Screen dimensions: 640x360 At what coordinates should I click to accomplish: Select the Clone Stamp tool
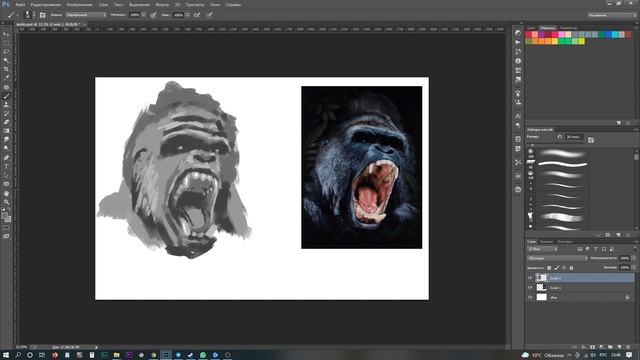point(6,105)
